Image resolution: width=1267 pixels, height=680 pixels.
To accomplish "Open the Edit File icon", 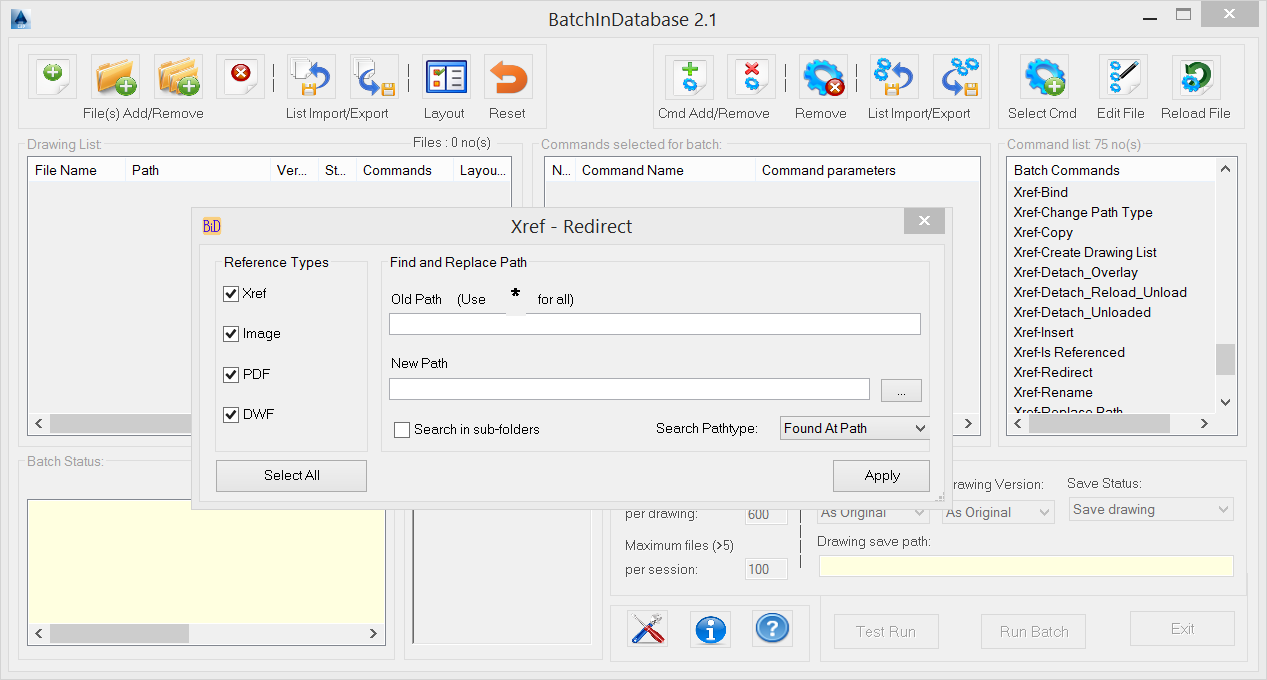I will click(1120, 76).
